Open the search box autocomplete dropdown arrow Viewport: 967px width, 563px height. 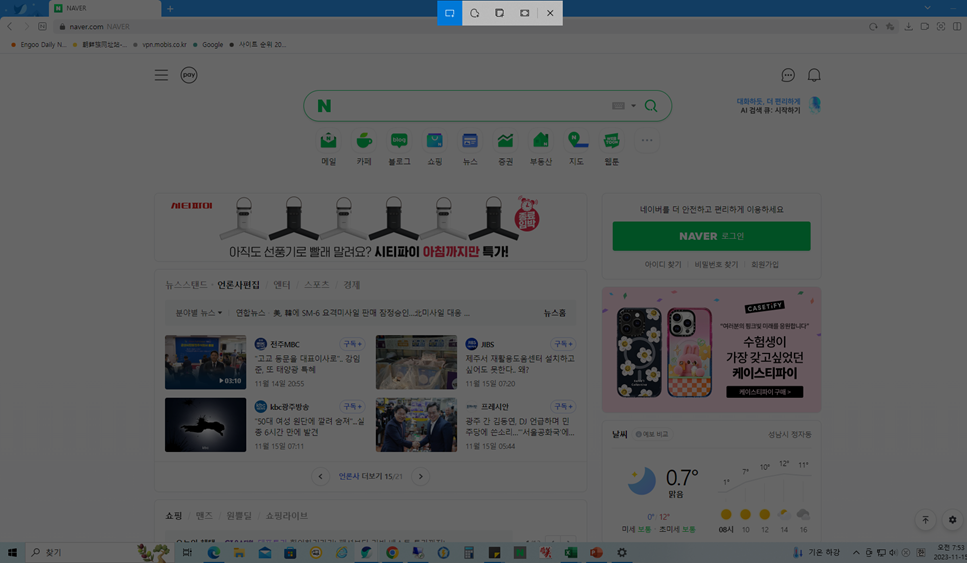pos(633,106)
